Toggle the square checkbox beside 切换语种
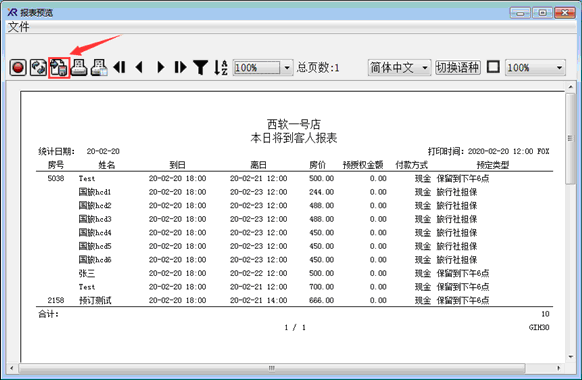The image size is (582, 380). click(x=493, y=67)
